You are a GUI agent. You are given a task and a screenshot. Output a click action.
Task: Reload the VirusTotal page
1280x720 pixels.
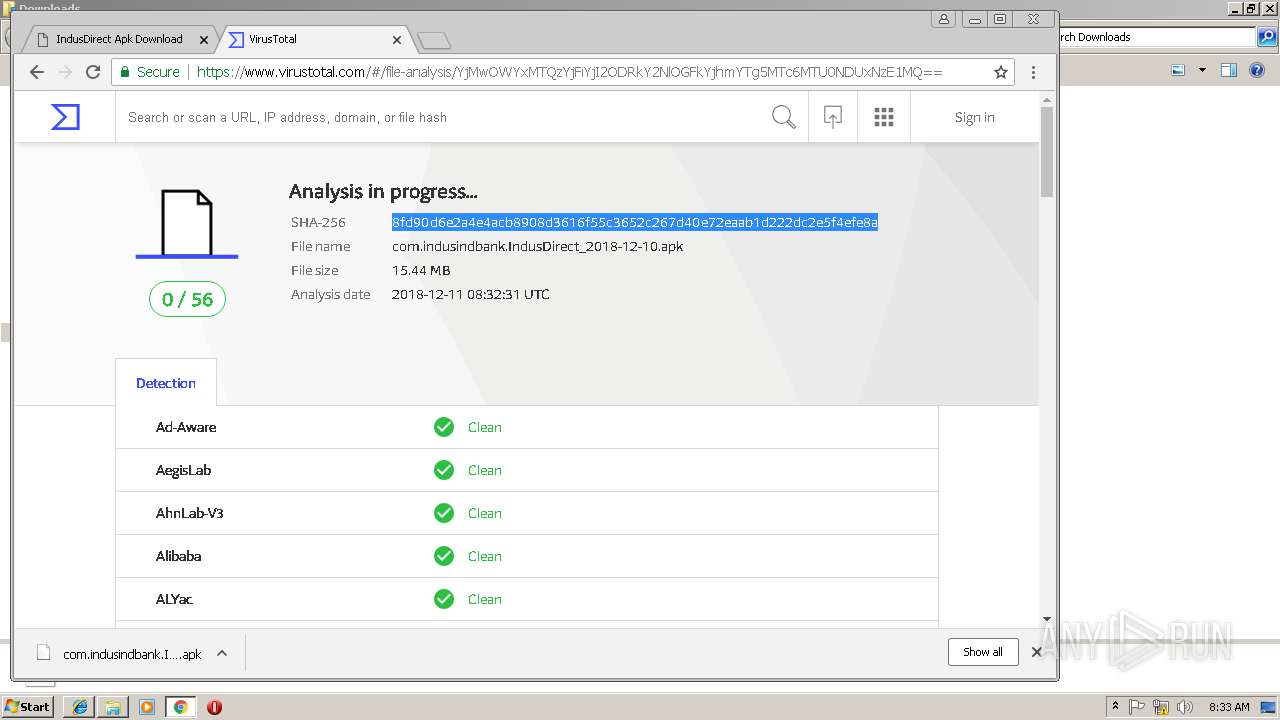coord(93,72)
